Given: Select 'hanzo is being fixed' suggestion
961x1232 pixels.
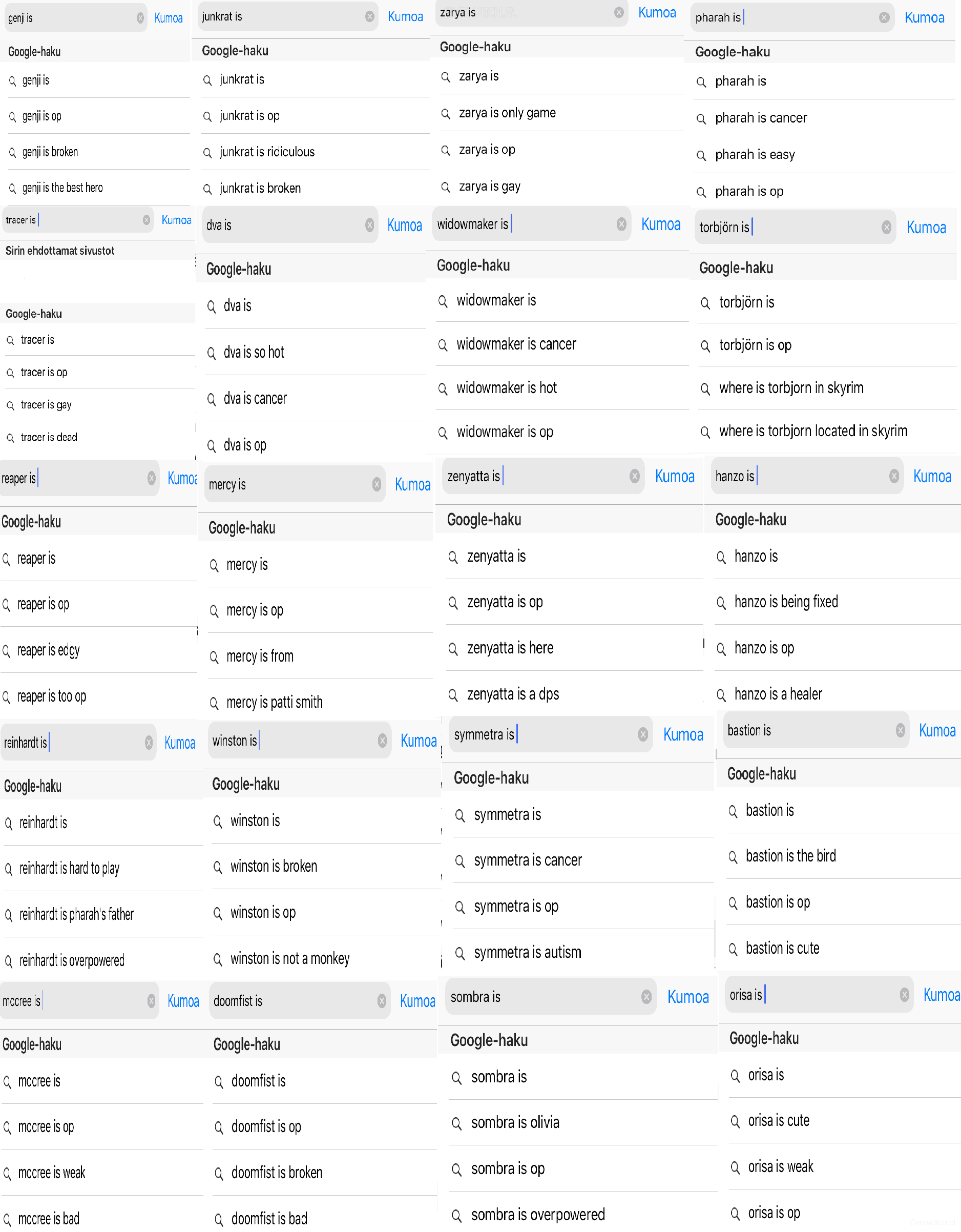Looking at the screenshot, I should tap(786, 602).
